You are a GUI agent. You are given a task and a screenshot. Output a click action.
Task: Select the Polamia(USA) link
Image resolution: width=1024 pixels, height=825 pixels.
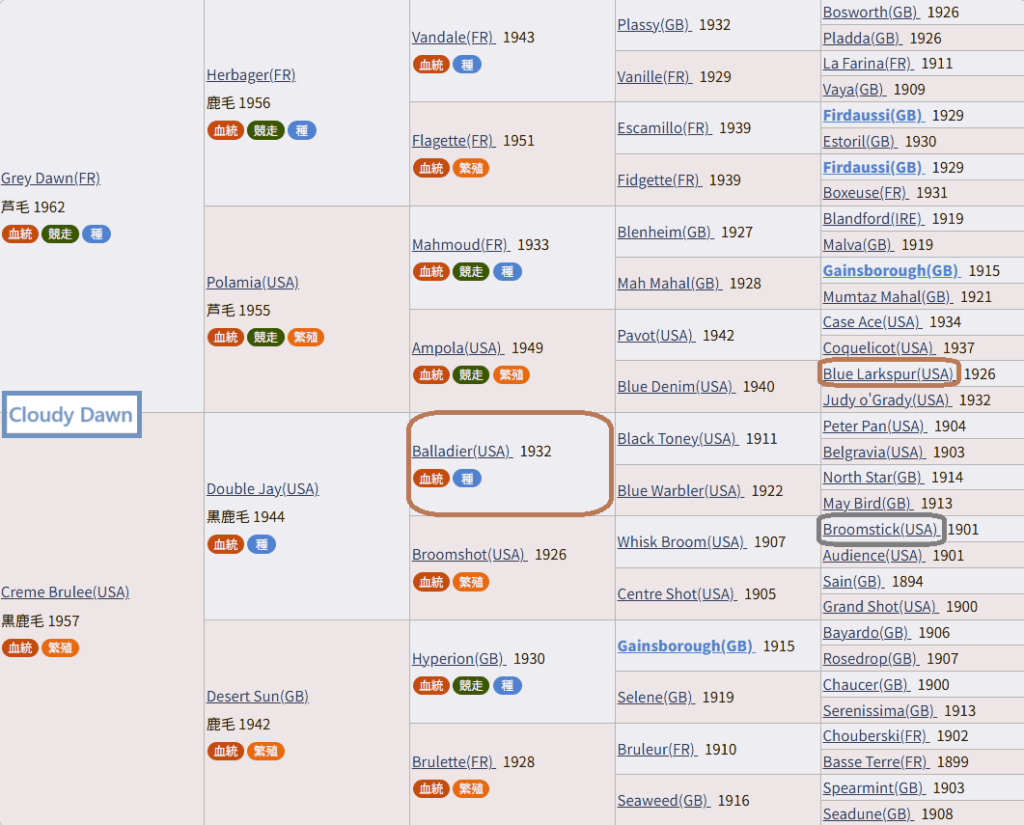[x=252, y=282]
